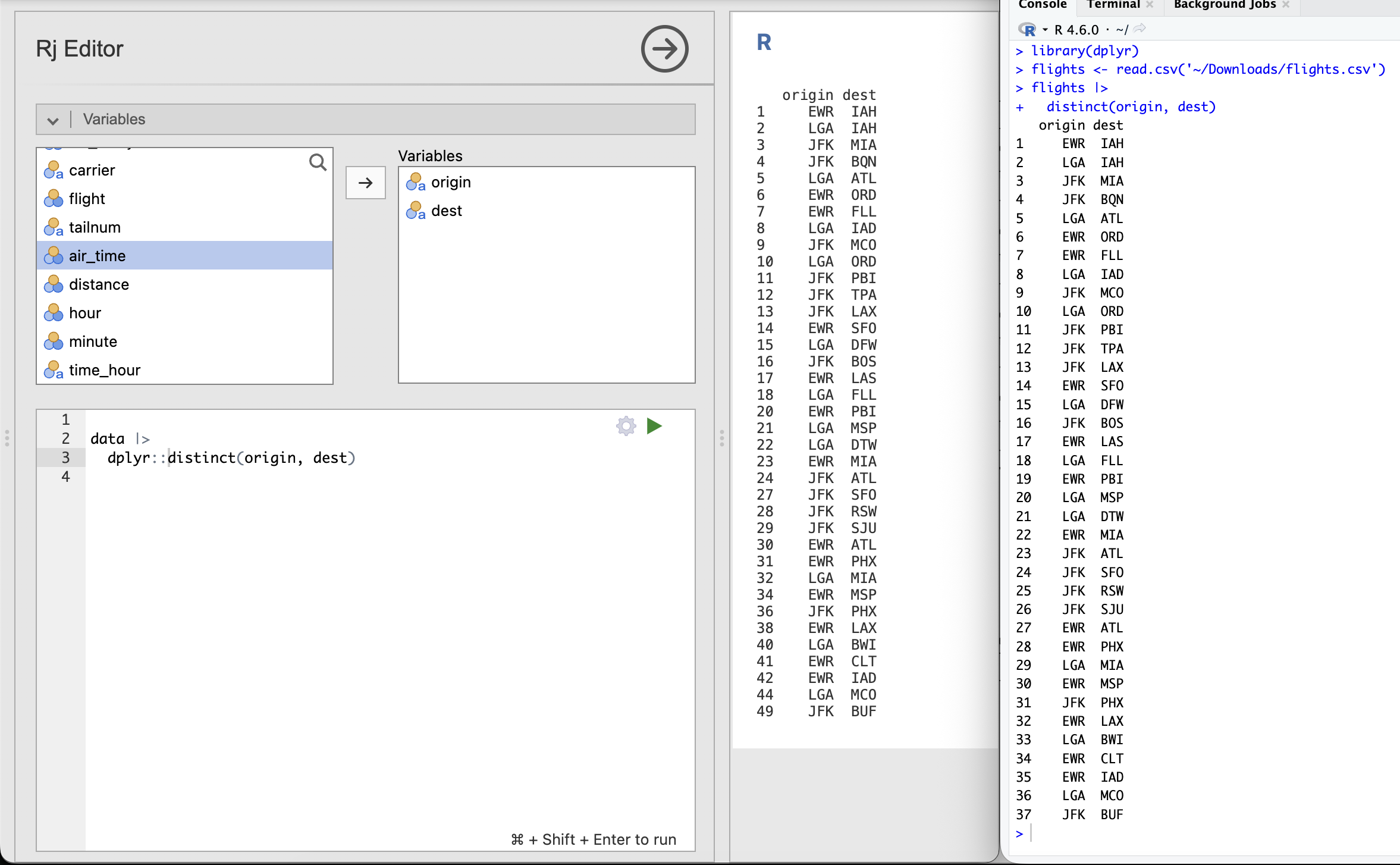Click line 3 in the code editor

(x=232, y=457)
